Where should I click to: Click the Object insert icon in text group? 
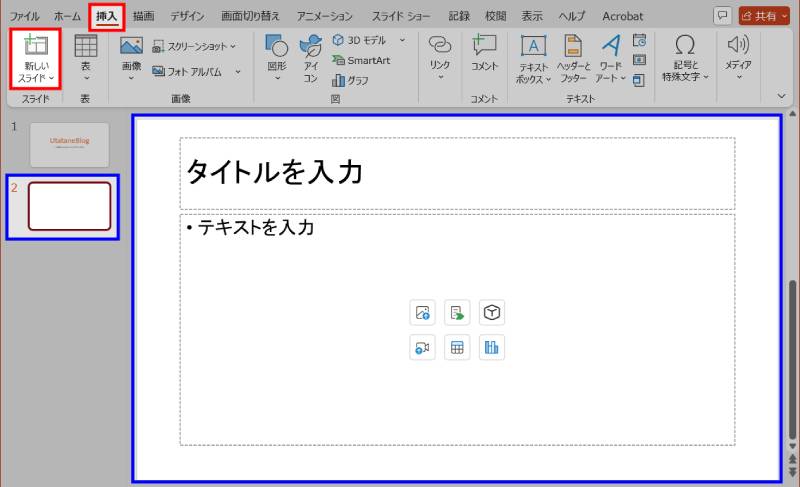639,80
